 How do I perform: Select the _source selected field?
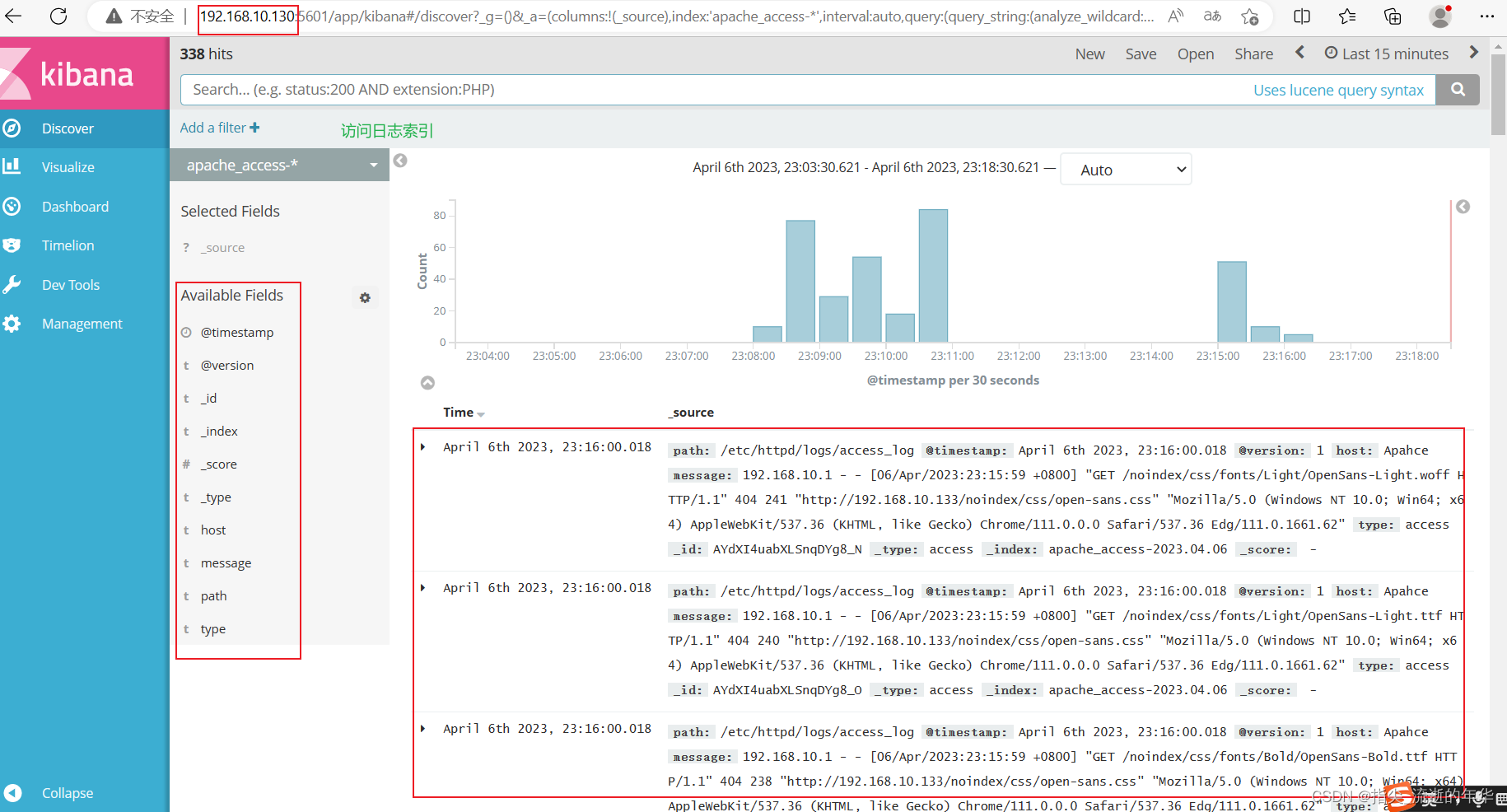(x=222, y=248)
